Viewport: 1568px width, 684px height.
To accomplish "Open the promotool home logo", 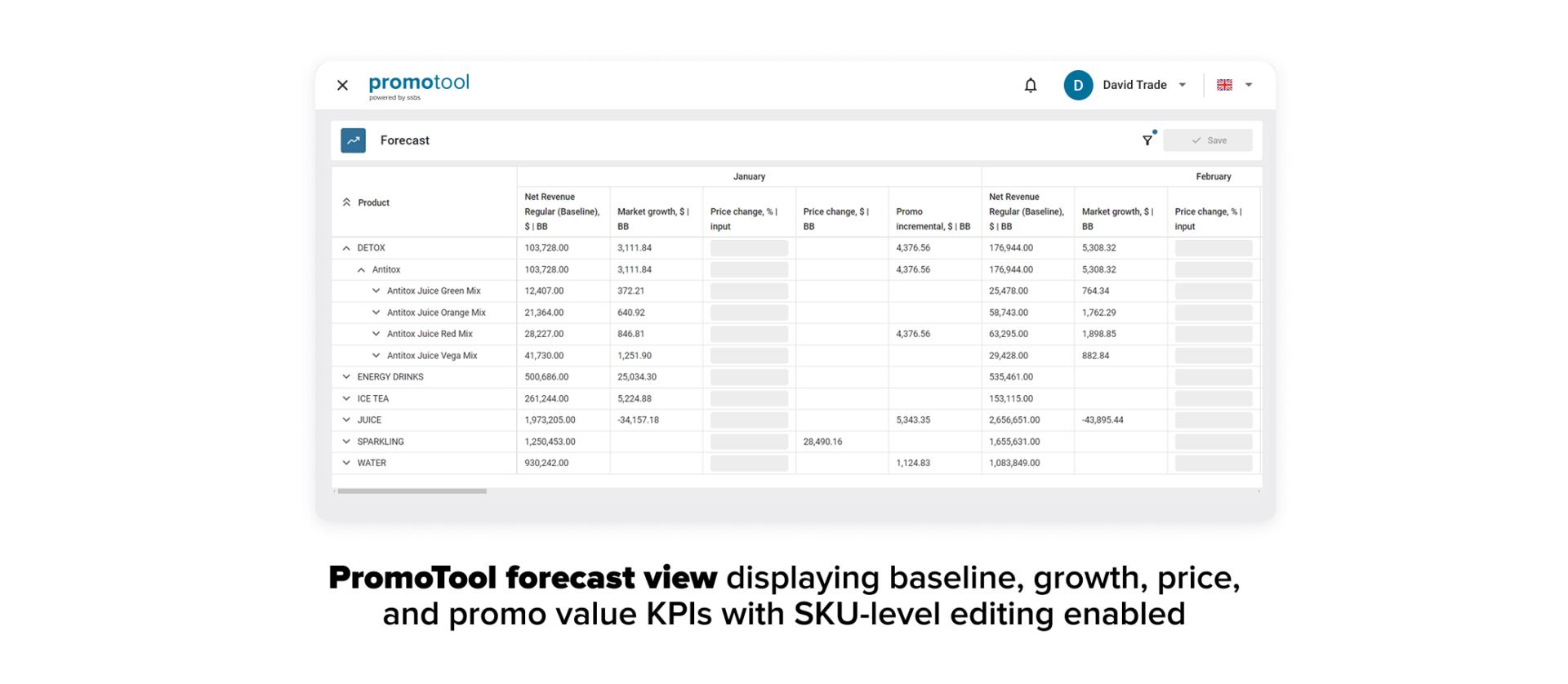I will [419, 86].
